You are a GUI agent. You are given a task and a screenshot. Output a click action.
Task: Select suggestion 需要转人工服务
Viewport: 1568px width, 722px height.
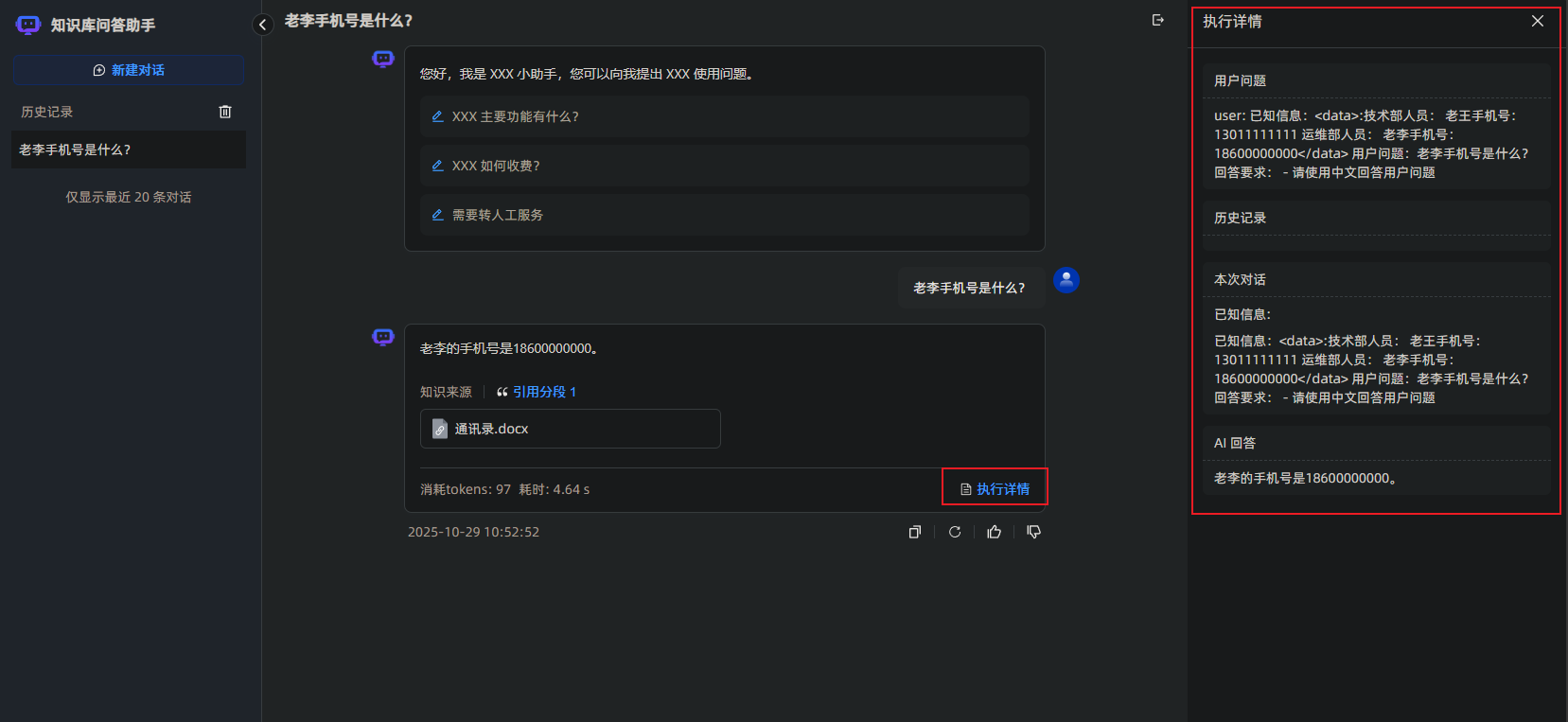(x=725, y=215)
